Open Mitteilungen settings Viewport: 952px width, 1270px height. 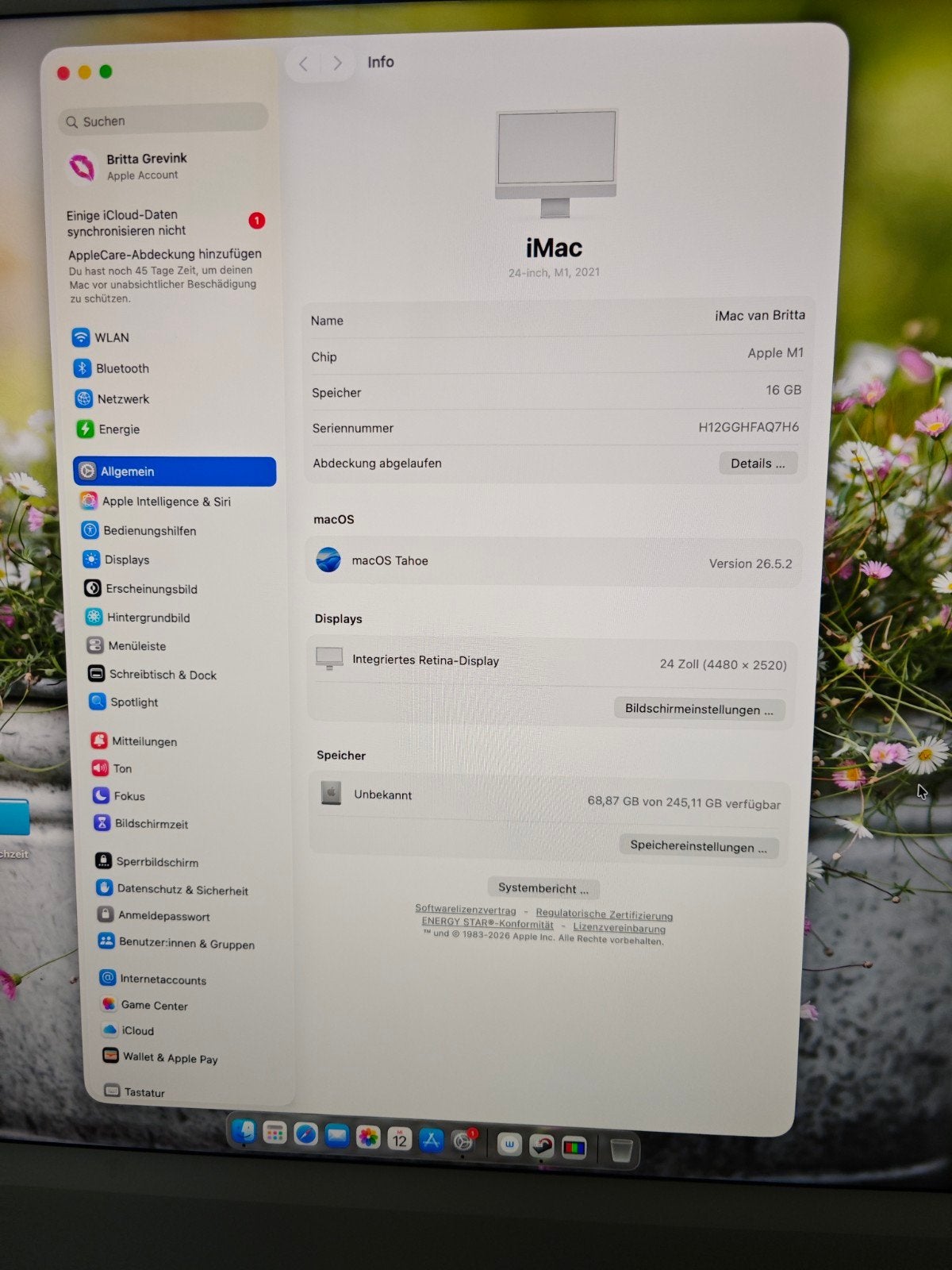click(134, 741)
